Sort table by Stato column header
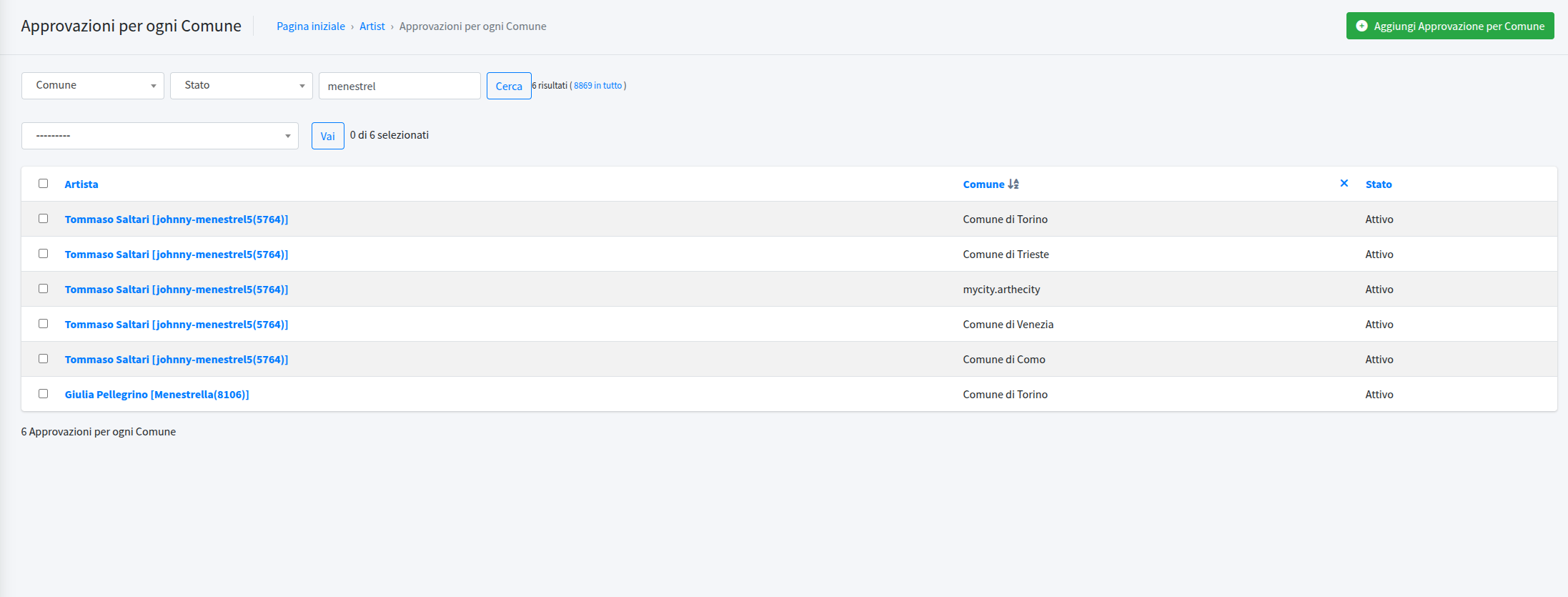 [1379, 184]
